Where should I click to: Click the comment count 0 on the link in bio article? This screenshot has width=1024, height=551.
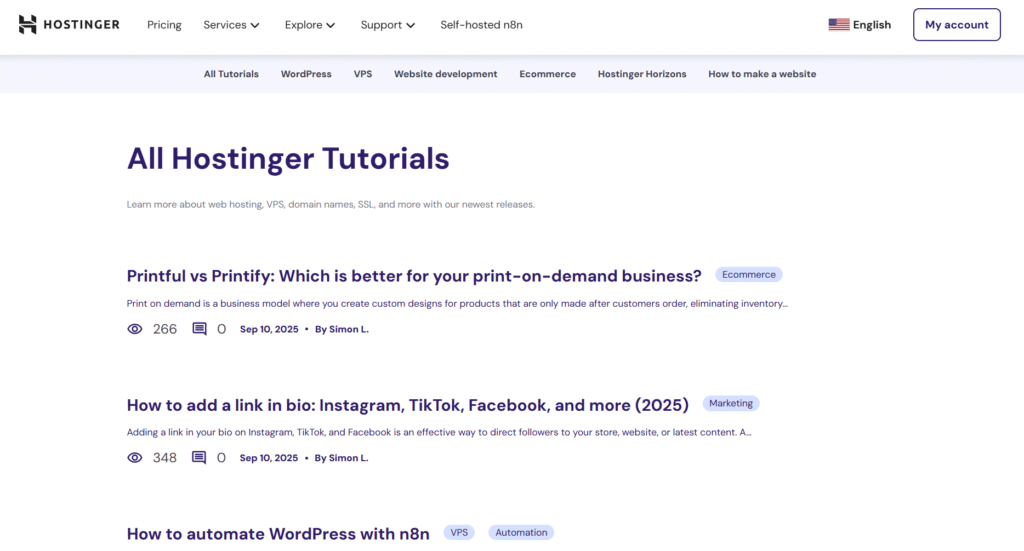click(x=221, y=458)
